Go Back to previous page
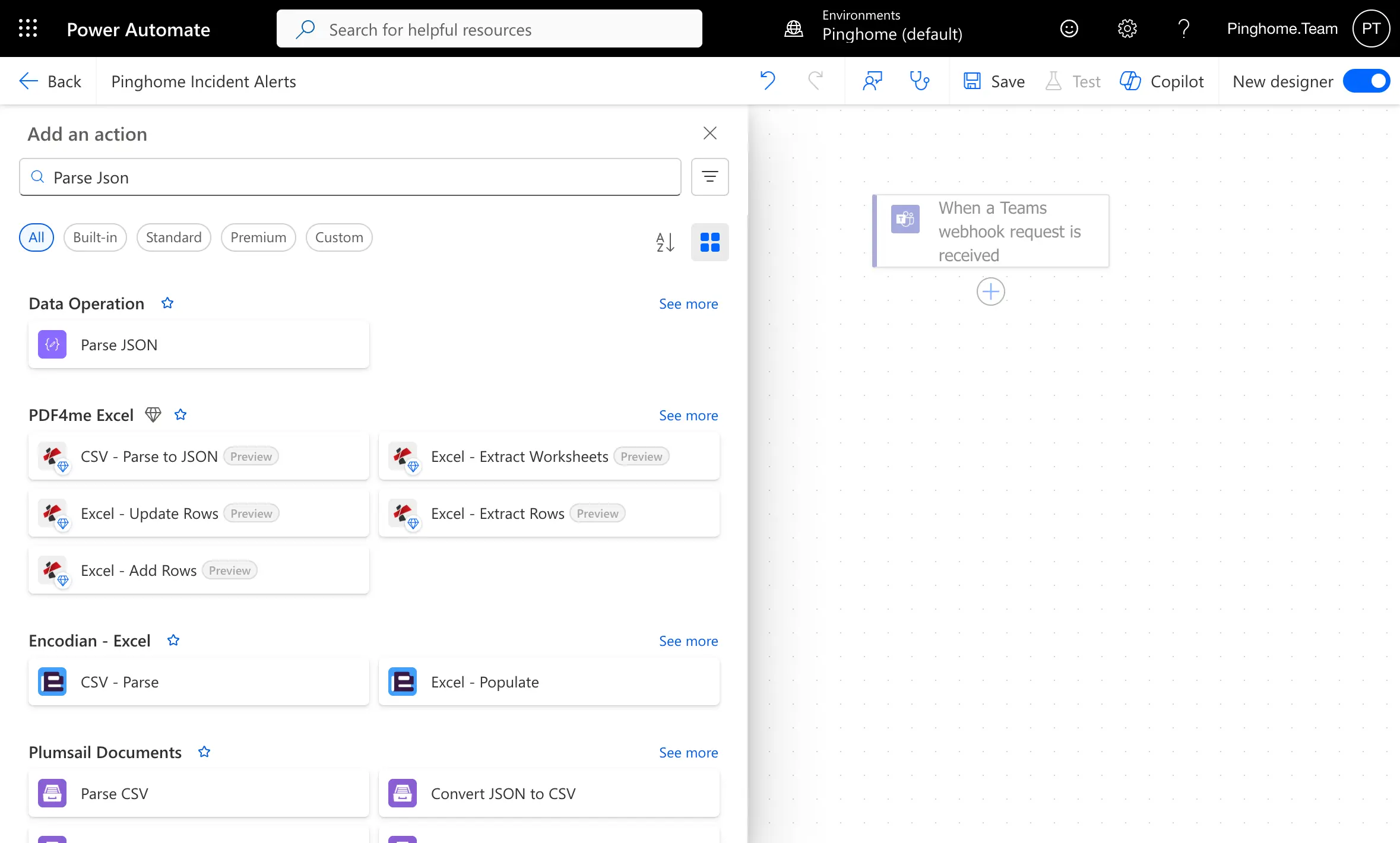Image resolution: width=1400 pixels, height=843 pixels. 50,81
